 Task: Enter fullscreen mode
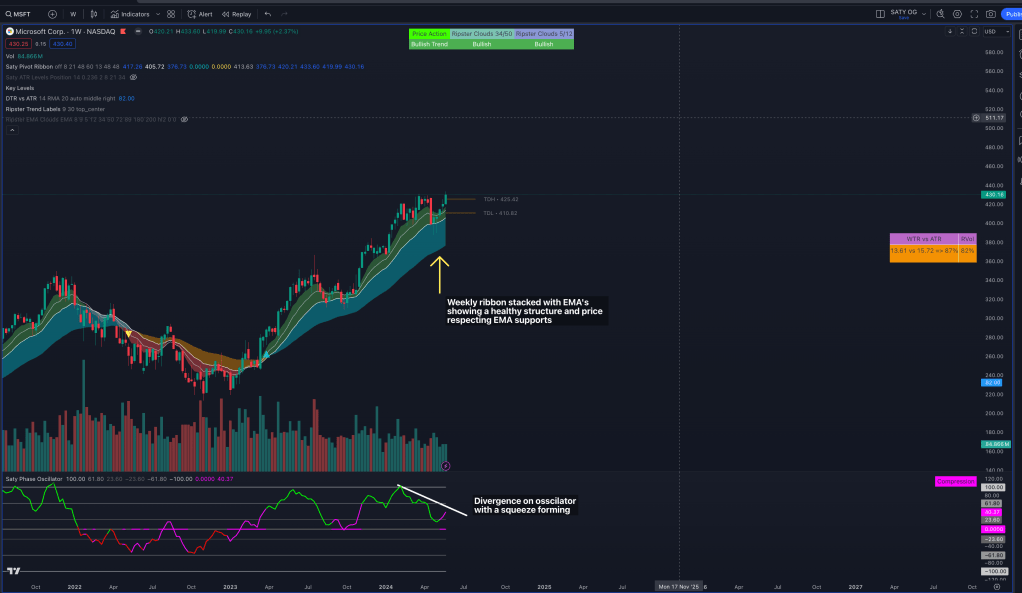click(974, 14)
